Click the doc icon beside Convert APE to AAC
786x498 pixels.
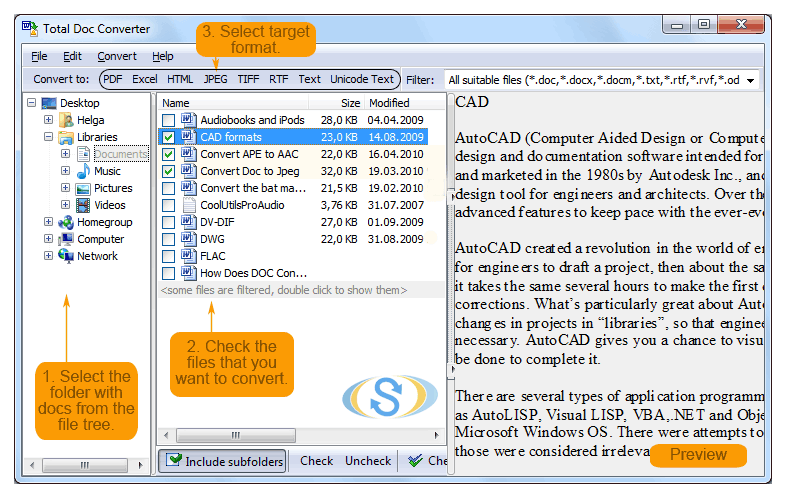[188, 154]
